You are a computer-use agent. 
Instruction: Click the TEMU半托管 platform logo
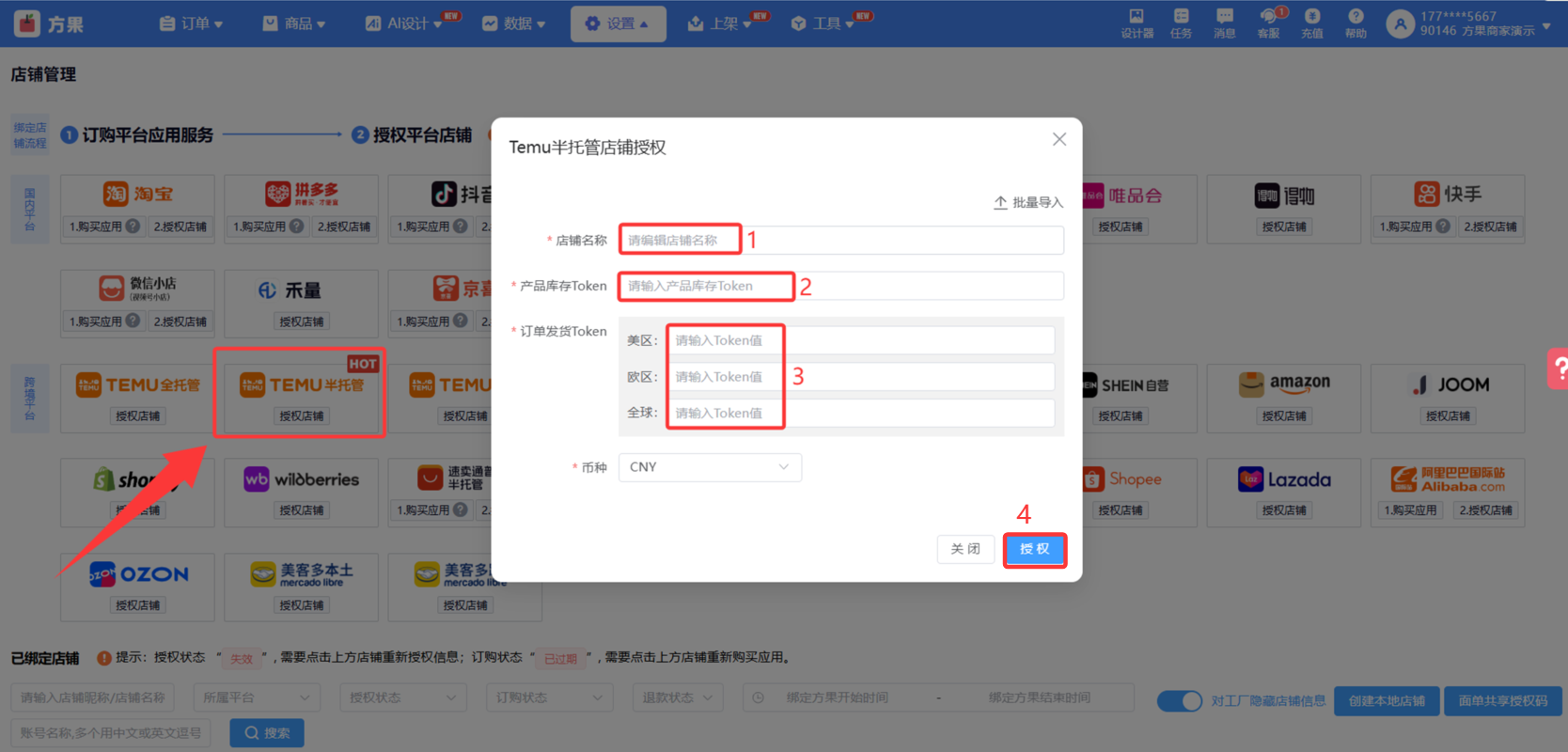point(302,384)
